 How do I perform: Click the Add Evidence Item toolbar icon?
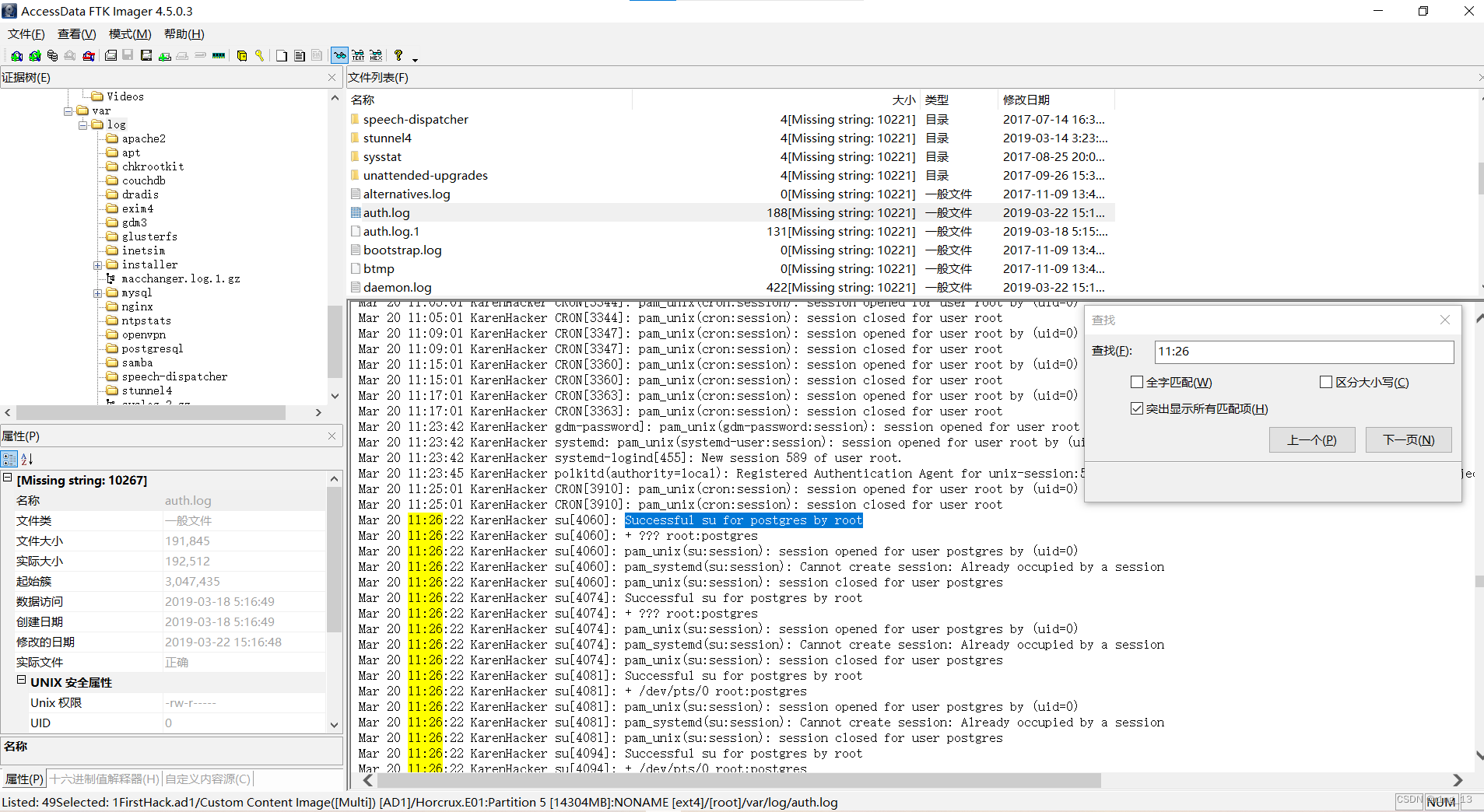(16, 56)
